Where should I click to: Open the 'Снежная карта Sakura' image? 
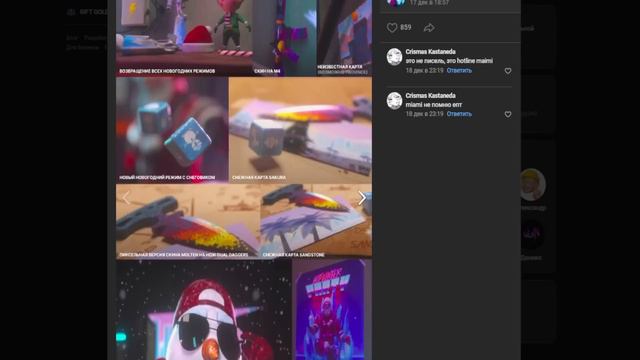[300, 130]
